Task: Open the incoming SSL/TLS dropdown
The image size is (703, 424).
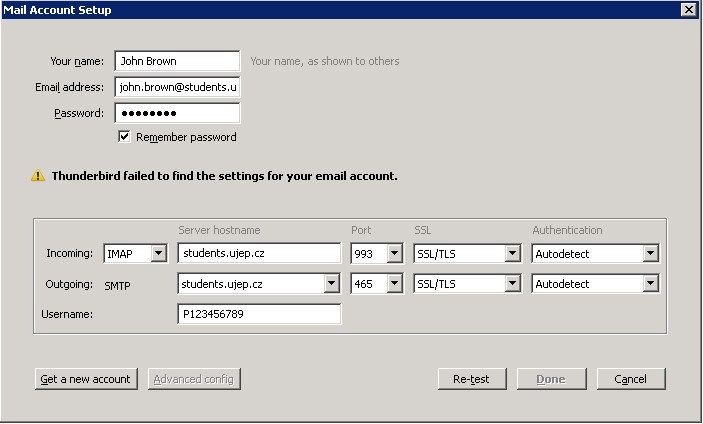Action: tap(512, 254)
